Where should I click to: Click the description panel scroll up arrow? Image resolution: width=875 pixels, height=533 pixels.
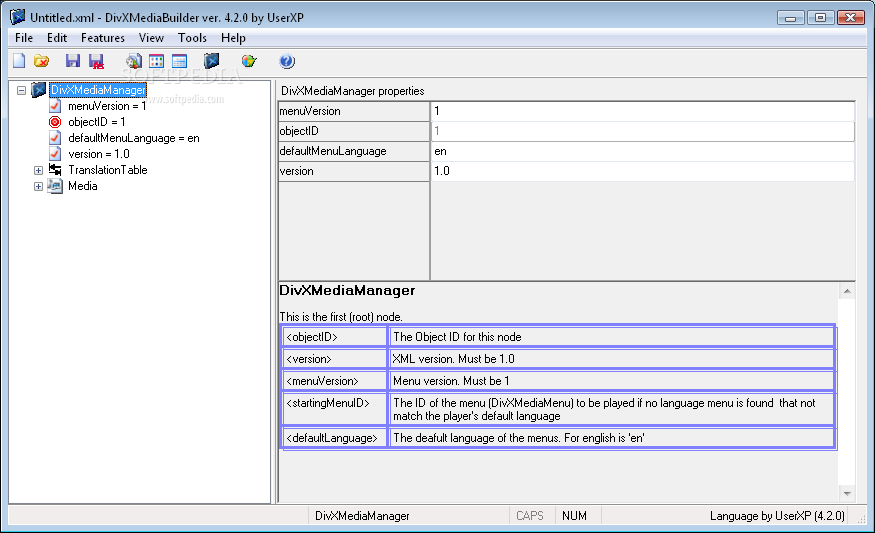tap(847, 291)
